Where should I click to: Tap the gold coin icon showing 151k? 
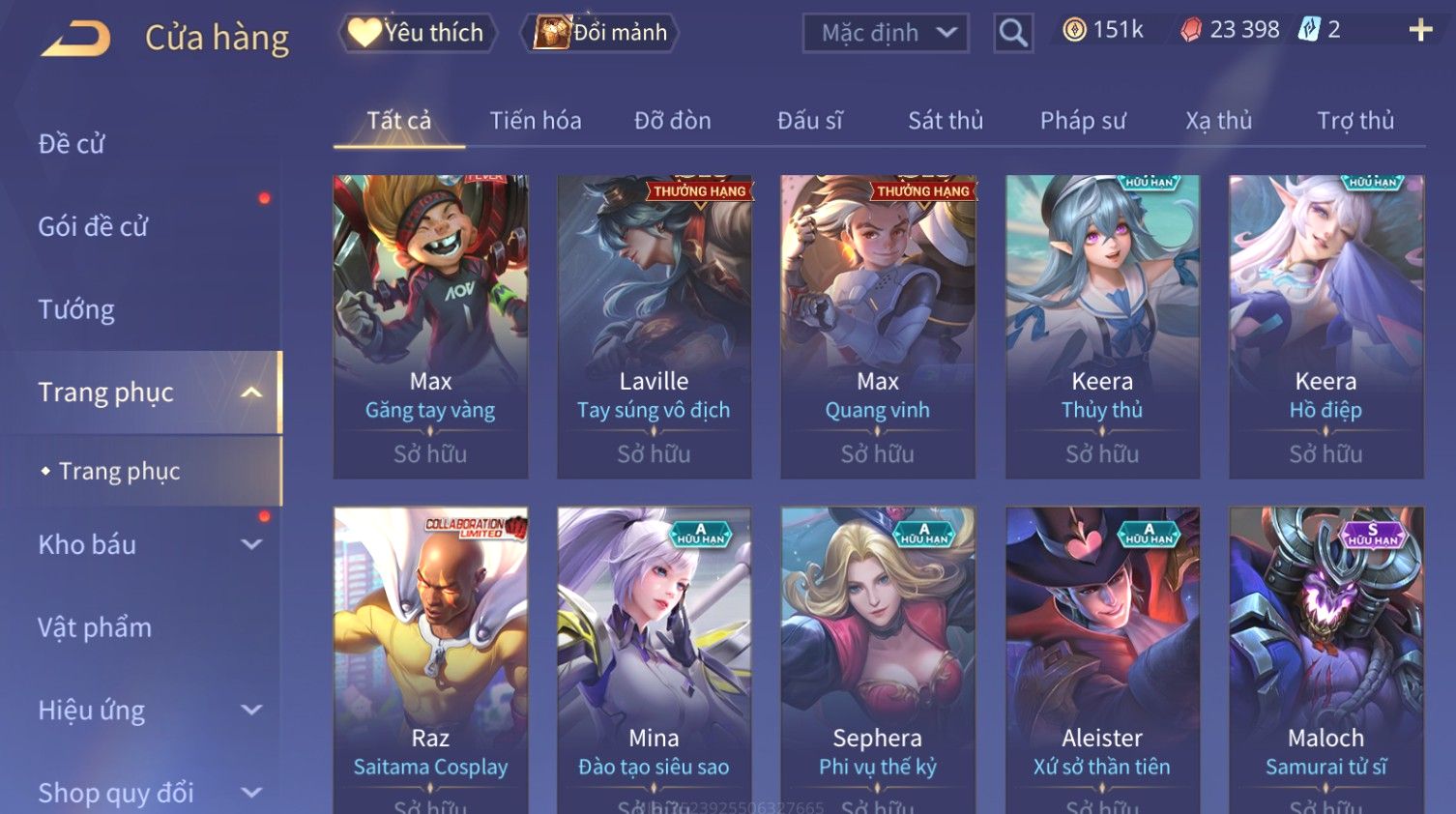click(x=1074, y=30)
